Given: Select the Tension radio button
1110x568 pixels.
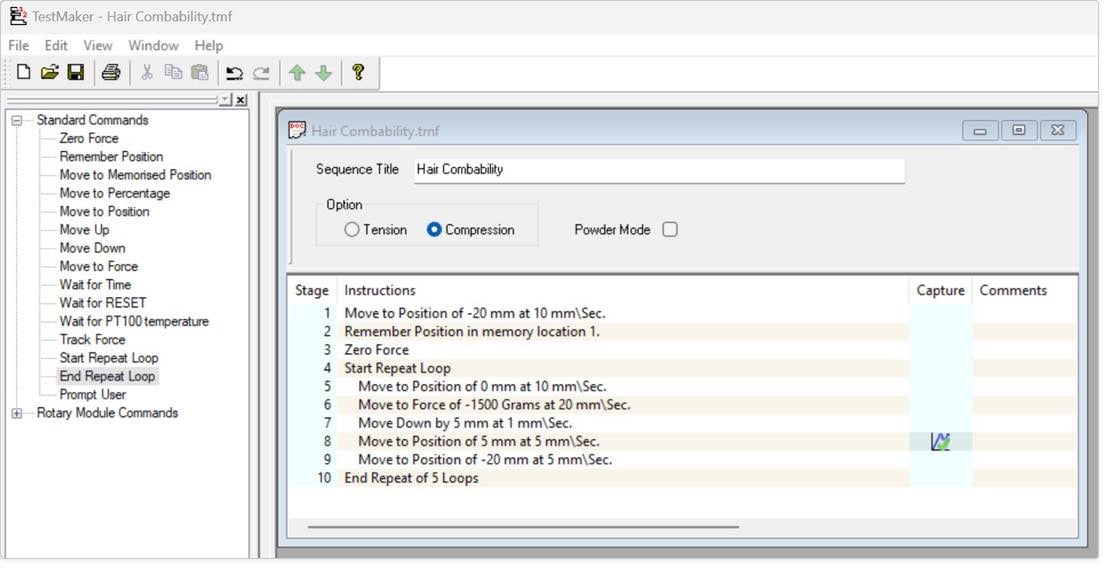Looking at the screenshot, I should coord(351,230).
